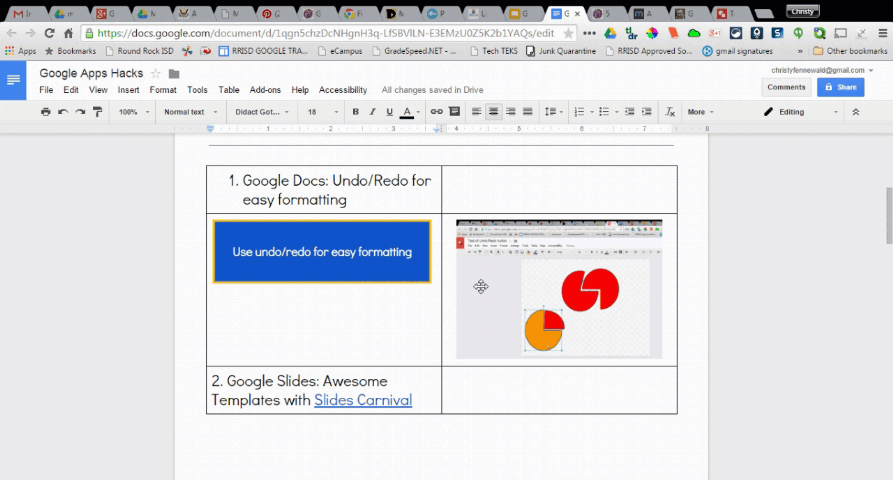This screenshot has width=893, height=480.
Task: Align text left
Action: 477,112
